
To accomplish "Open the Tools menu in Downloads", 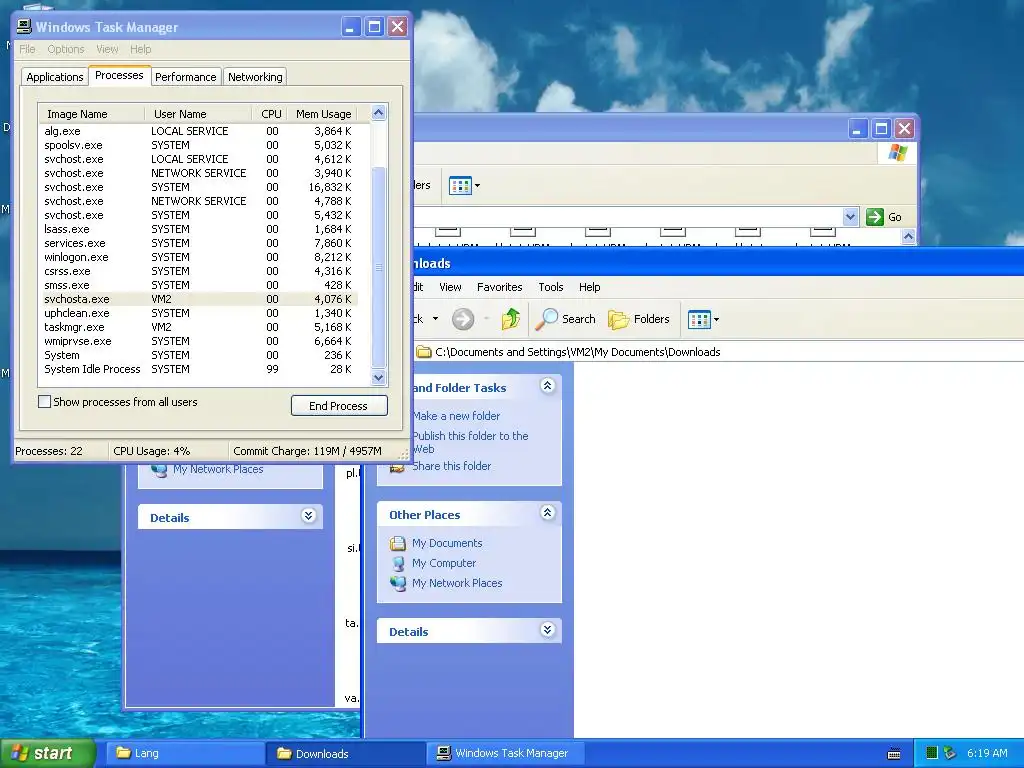I will [x=551, y=287].
